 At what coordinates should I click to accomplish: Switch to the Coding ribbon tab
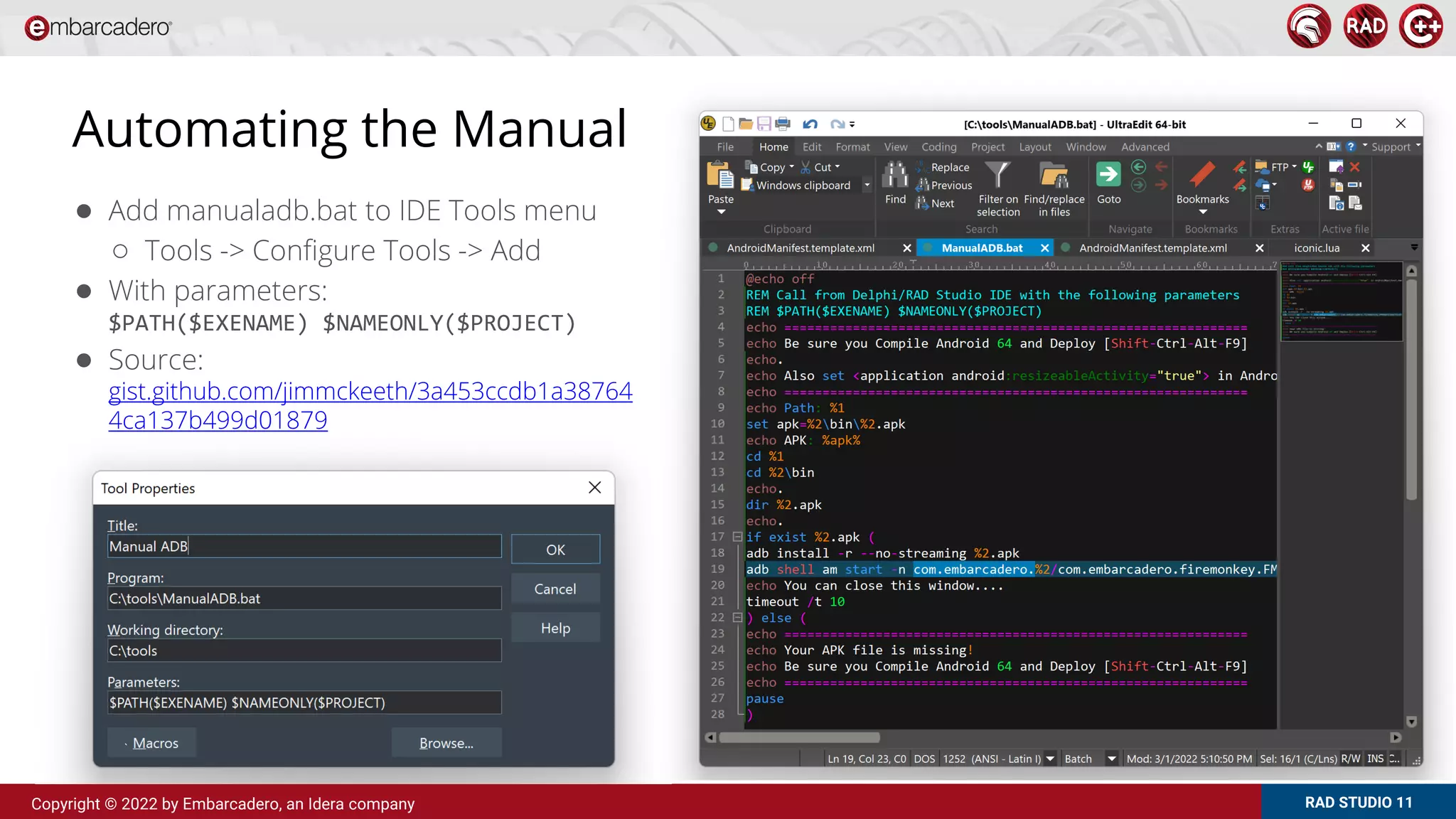[938, 146]
